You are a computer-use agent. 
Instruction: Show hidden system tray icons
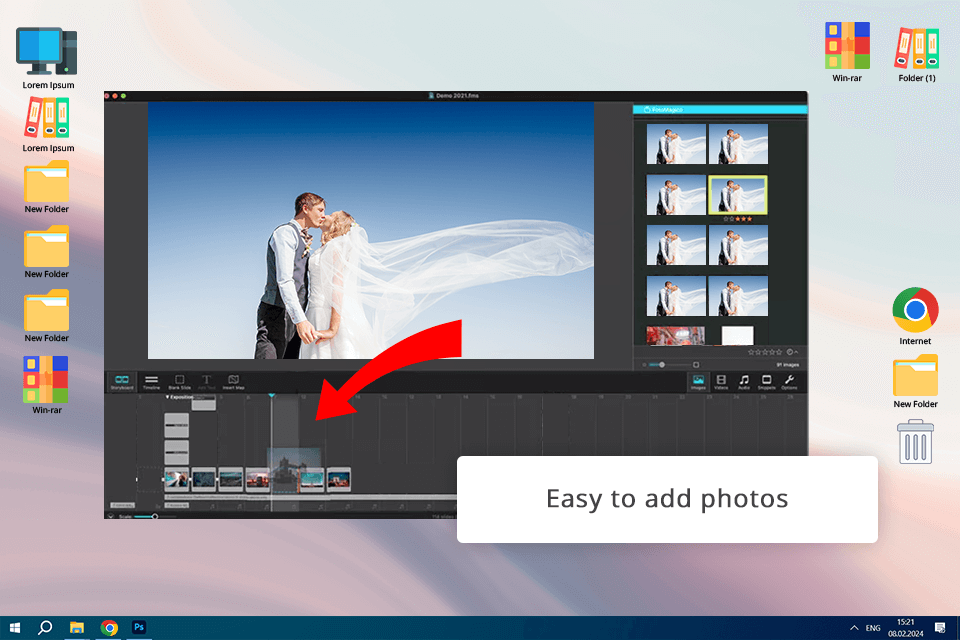point(854,628)
